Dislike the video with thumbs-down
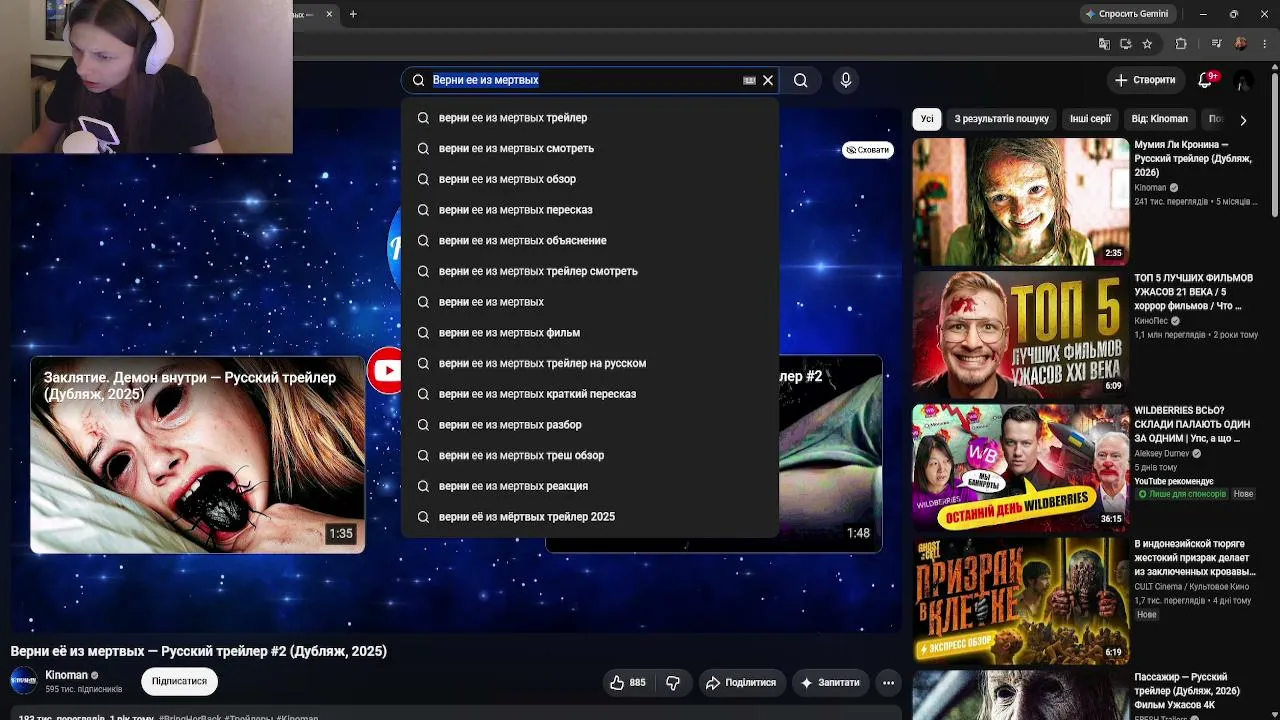This screenshot has height=720, width=1280. click(x=673, y=683)
